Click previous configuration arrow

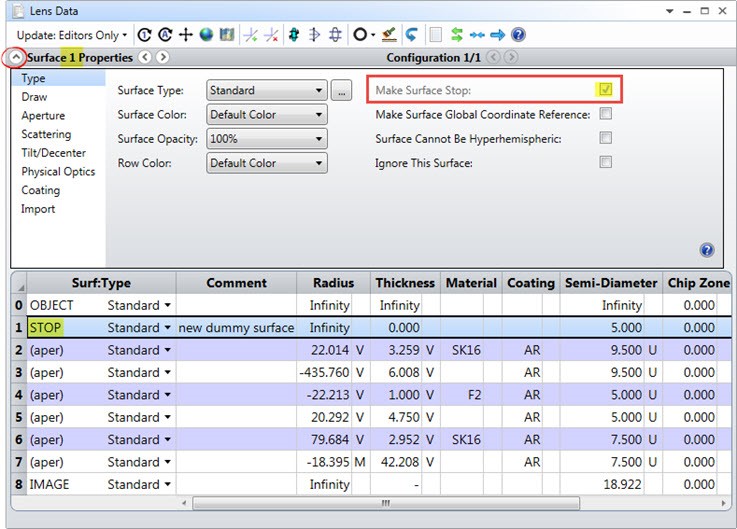(x=493, y=57)
